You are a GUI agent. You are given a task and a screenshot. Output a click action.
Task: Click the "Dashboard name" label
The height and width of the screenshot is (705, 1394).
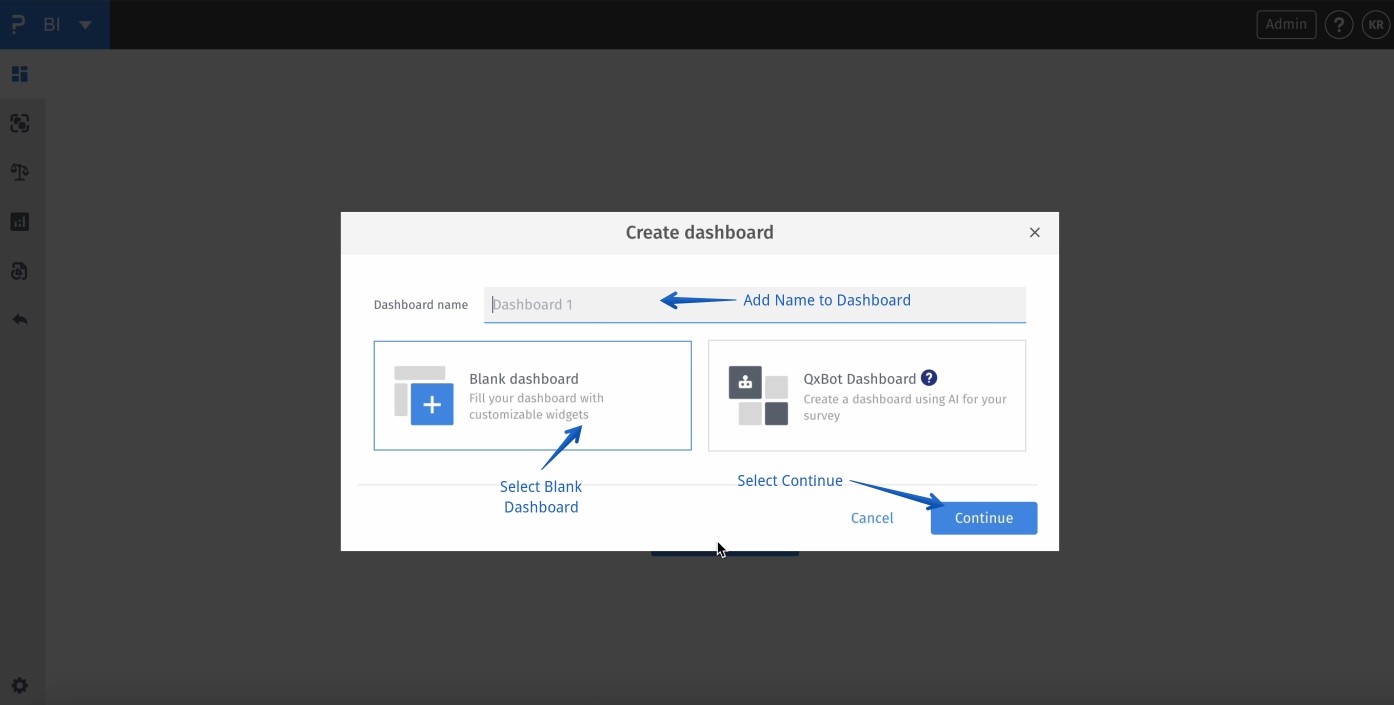coord(421,305)
